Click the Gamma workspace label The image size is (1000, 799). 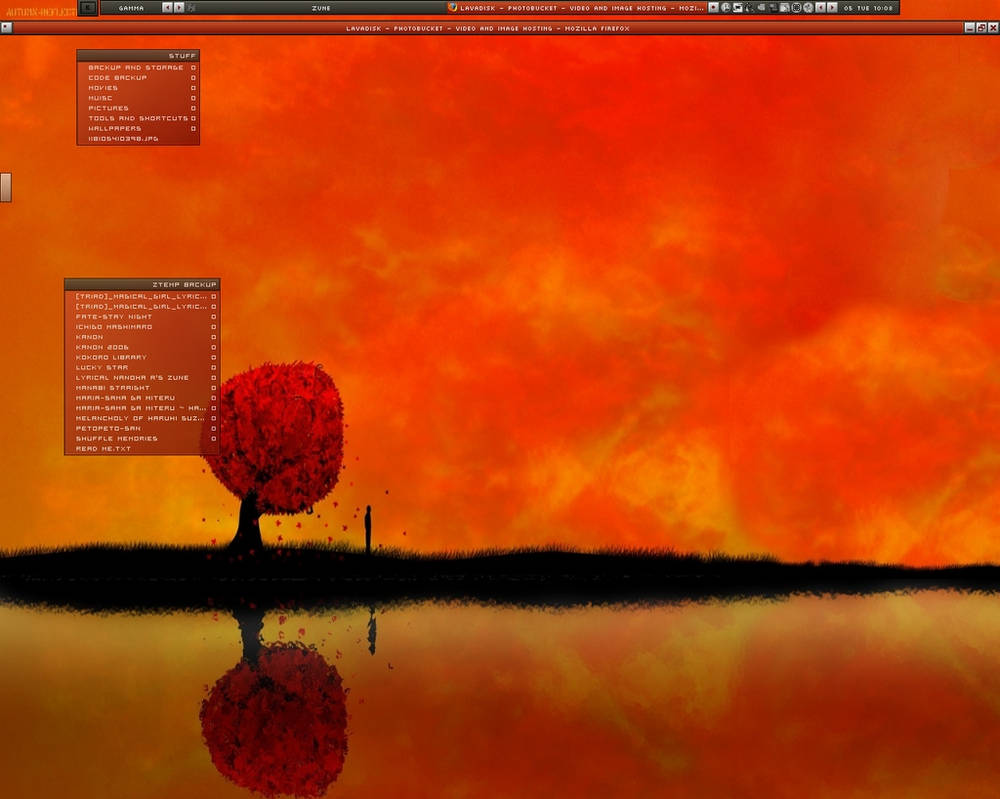131,8
